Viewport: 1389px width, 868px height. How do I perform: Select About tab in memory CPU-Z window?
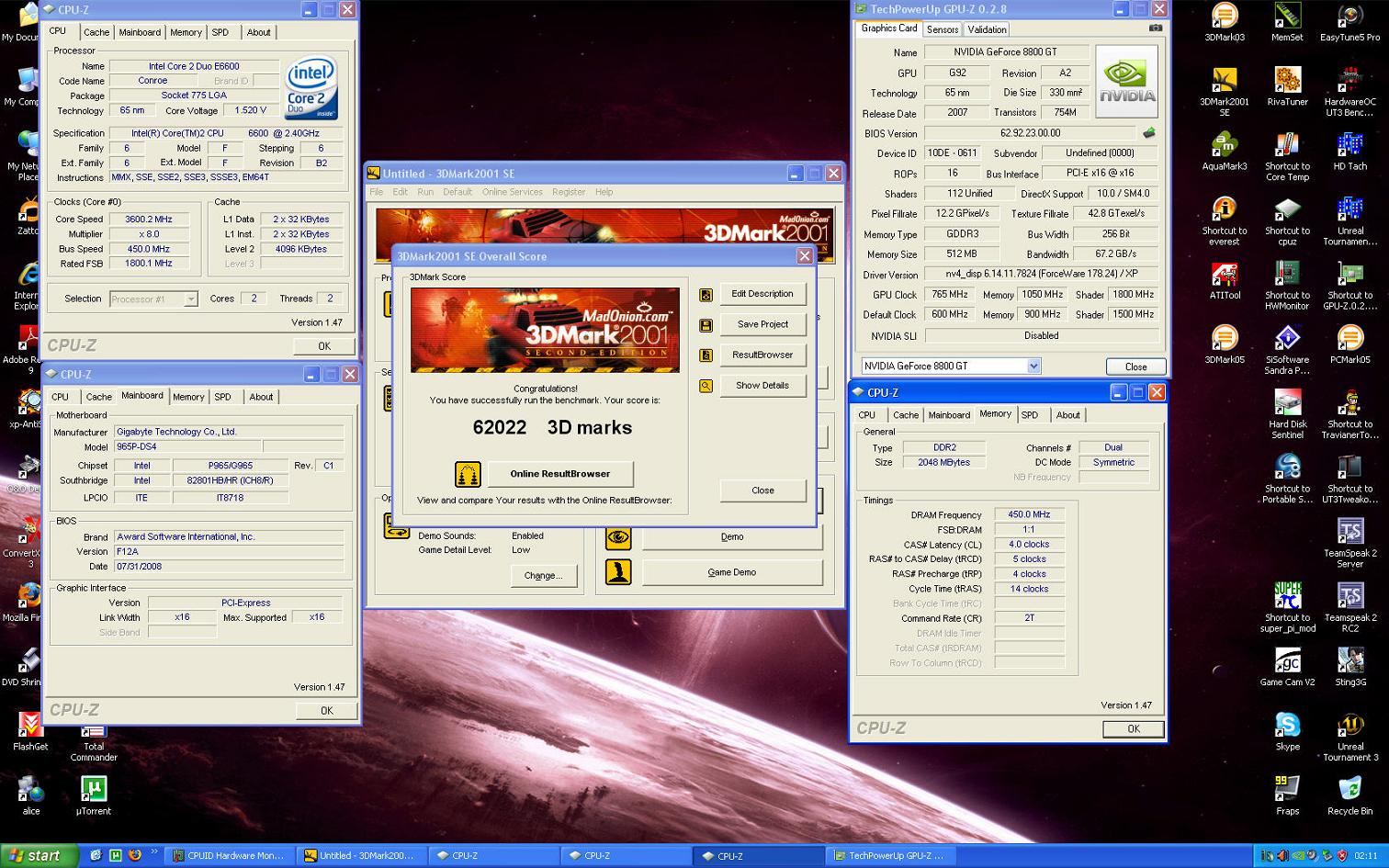[x=1067, y=415]
